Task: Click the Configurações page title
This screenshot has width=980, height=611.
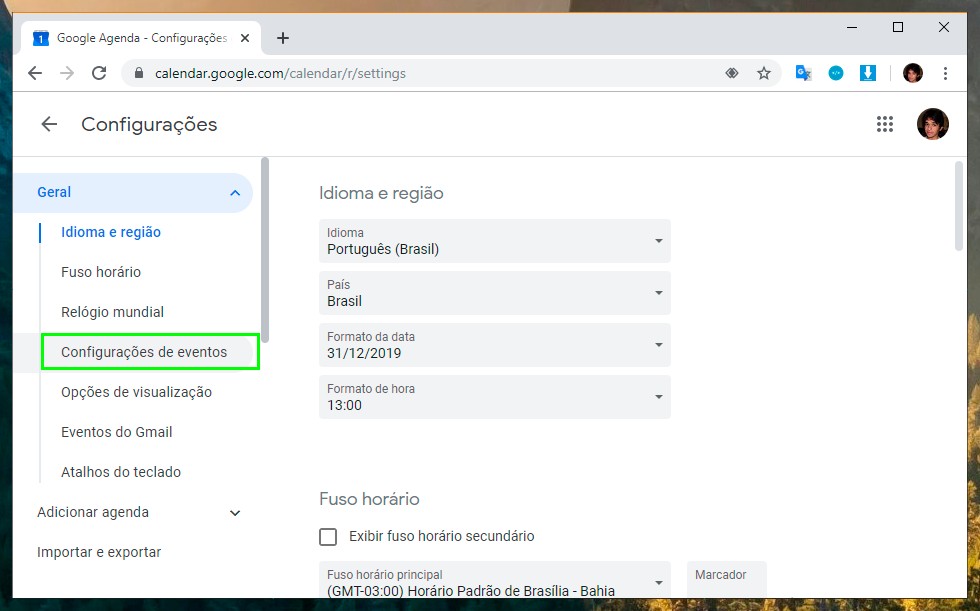Action: click(149, 124)
